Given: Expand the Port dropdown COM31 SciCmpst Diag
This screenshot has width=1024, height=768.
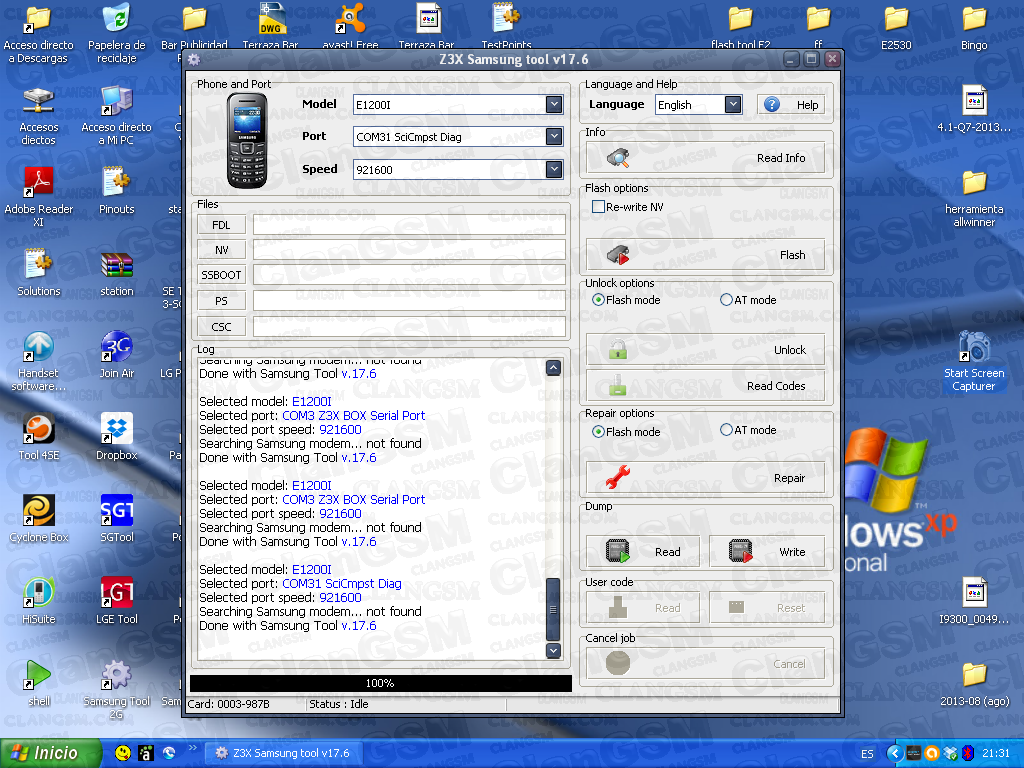Looking at the screenshot, I should (554, 136).
